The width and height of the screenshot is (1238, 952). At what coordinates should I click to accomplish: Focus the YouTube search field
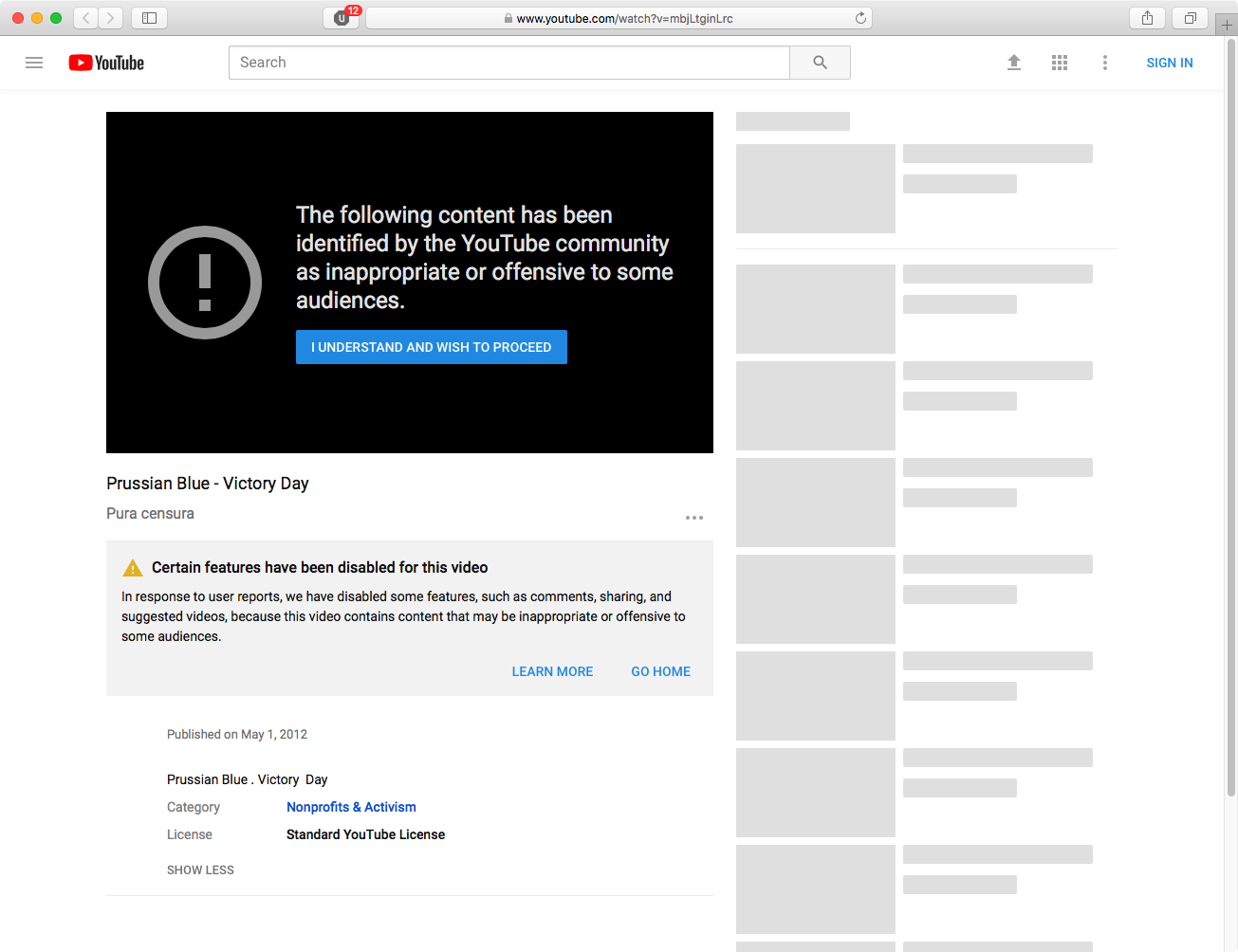pos(508,63)
